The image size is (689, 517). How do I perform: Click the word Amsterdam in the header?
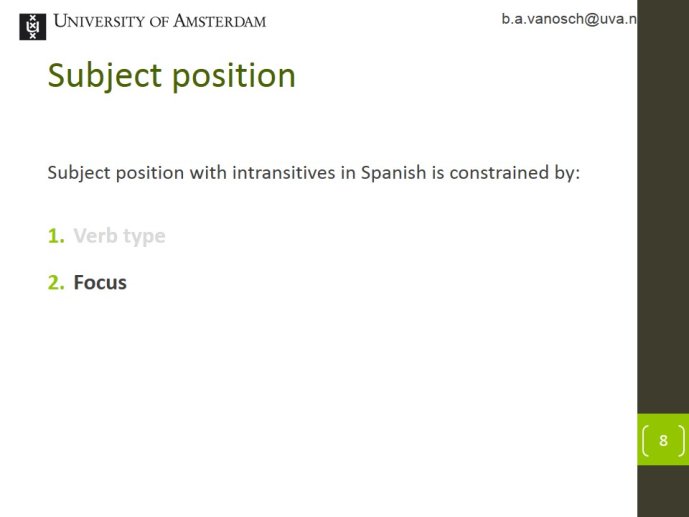point(219,21)
